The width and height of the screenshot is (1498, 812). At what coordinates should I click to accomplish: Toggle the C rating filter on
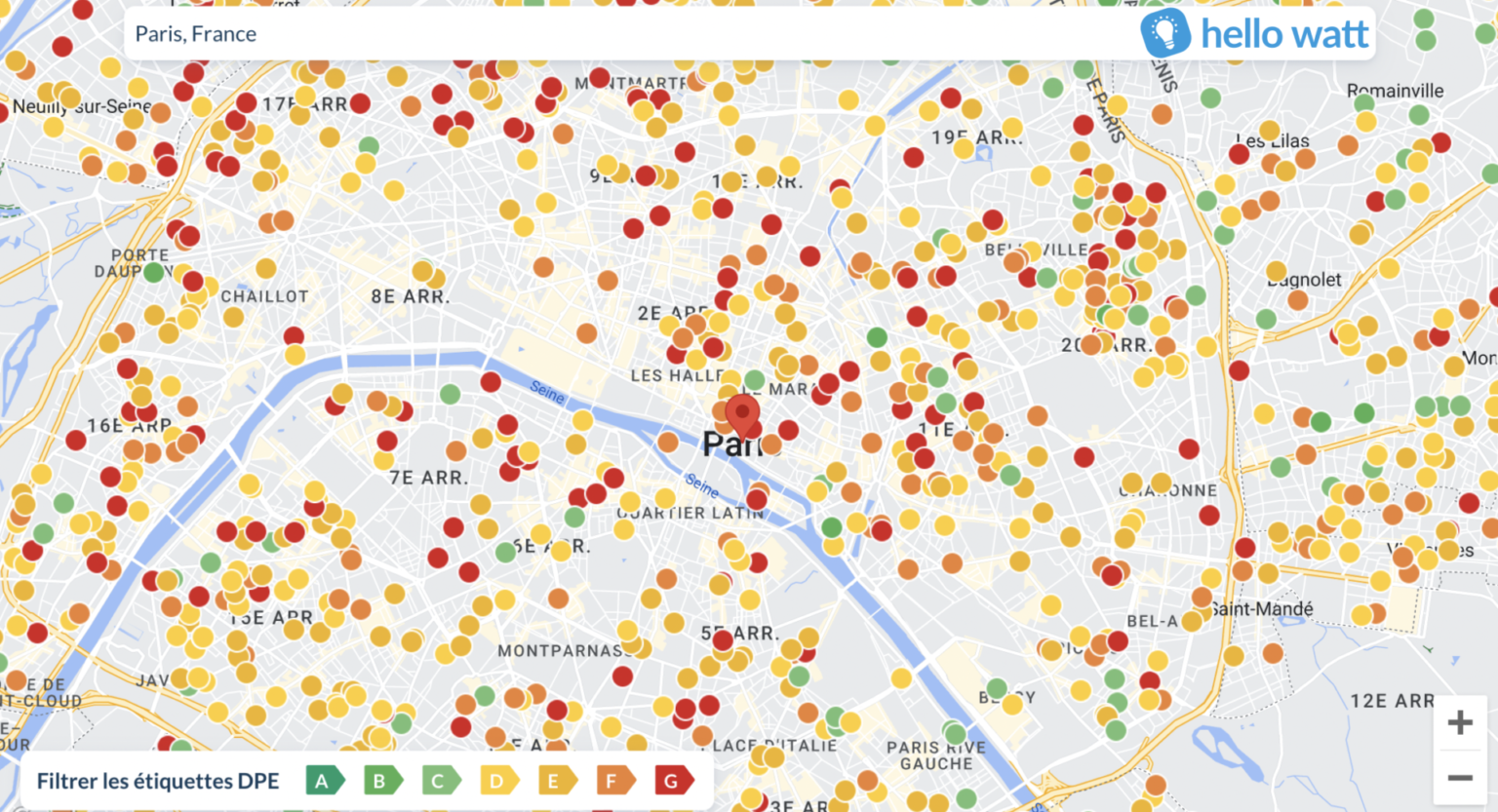pos(440,781)
